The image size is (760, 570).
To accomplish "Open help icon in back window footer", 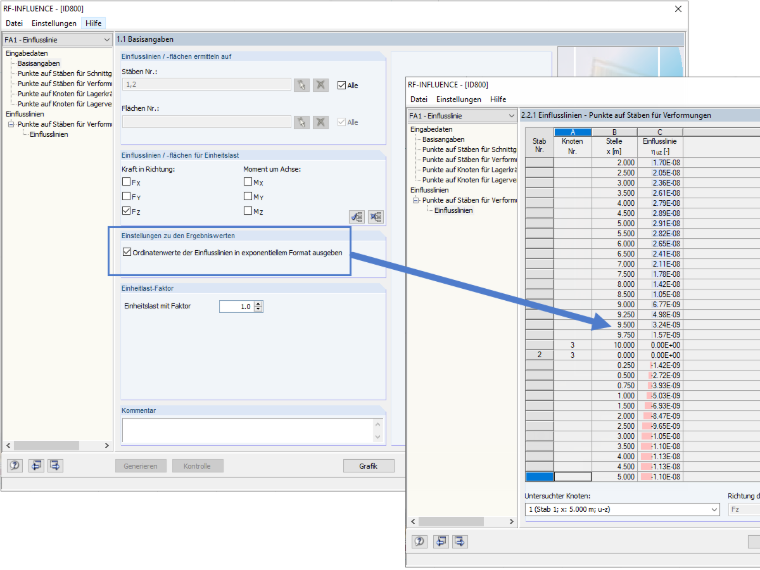I will (x=15, y=466).
